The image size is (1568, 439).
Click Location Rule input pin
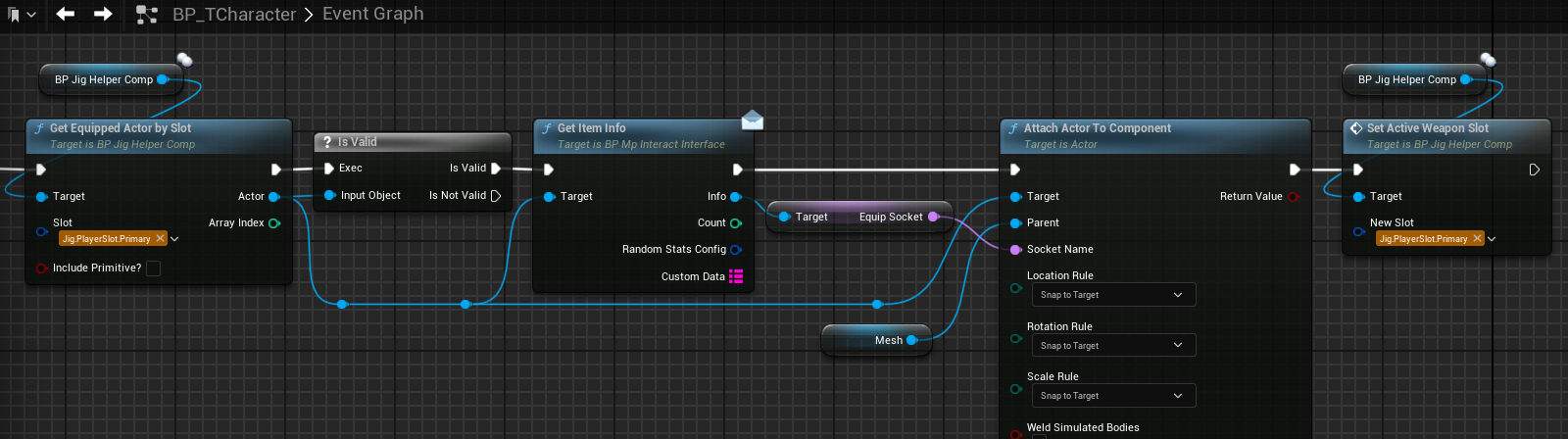[x=1015, y=288]
